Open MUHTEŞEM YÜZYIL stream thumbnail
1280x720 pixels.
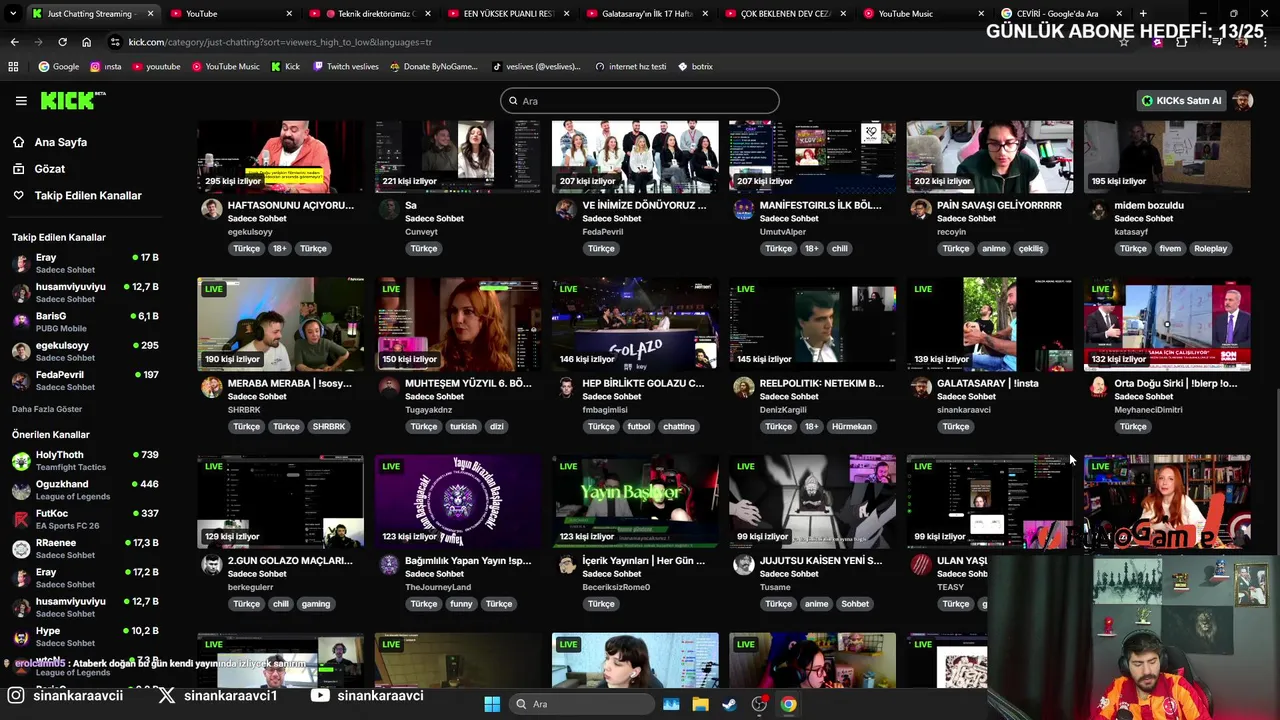(x=458, y=324)
